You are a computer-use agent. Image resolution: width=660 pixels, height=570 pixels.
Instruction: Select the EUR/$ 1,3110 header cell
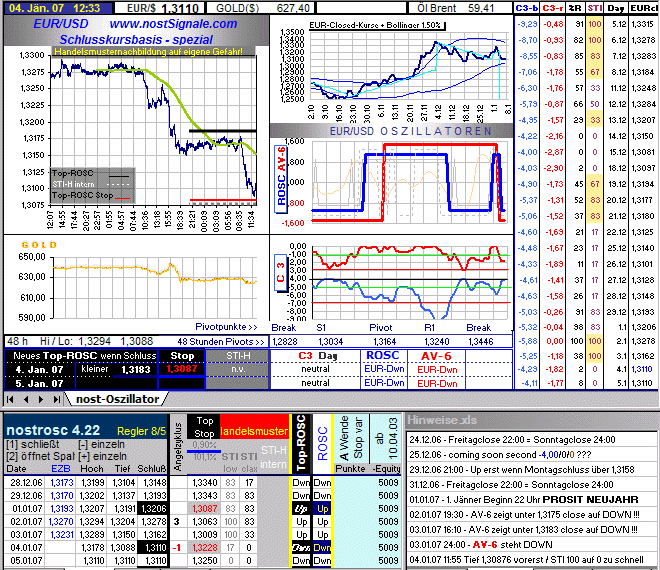[160, 8]
